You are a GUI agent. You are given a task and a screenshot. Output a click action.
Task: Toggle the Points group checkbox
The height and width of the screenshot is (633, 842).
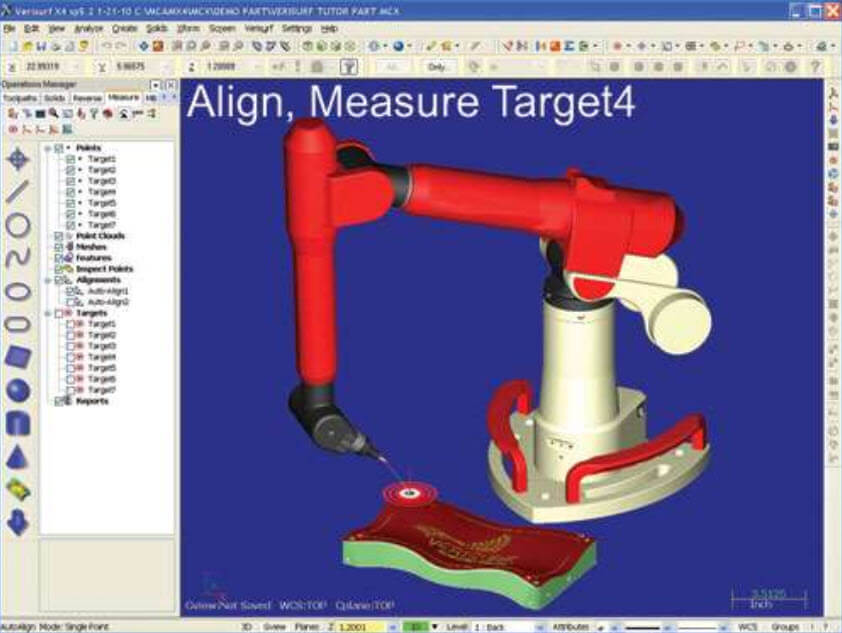[59, 148]
